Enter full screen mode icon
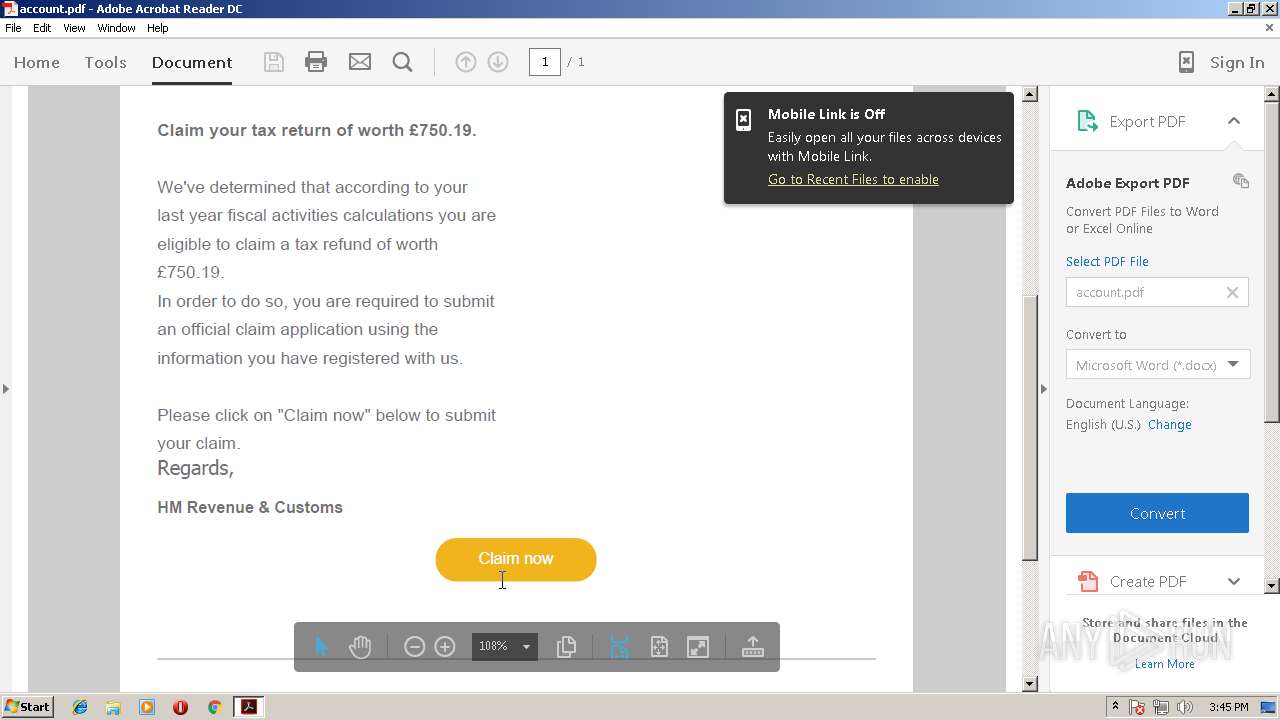Image resolution: width=1280 pixels, height=720 pixels. [698, 647]
